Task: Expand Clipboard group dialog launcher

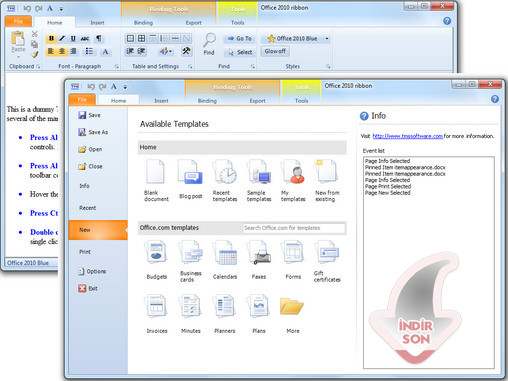Action: click(38, 66)
